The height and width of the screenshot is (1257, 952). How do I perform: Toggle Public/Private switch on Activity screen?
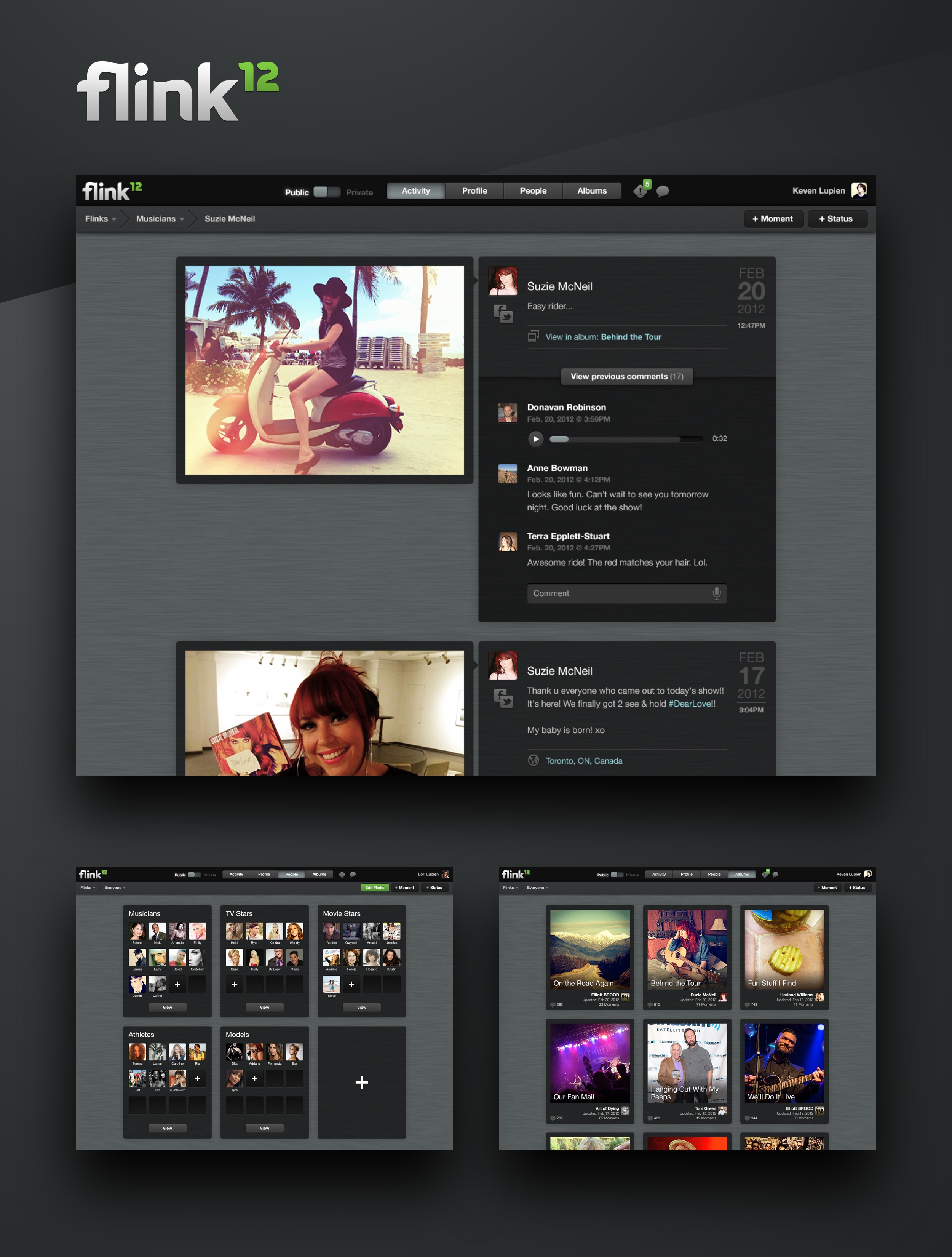click(x=327, y=192)
